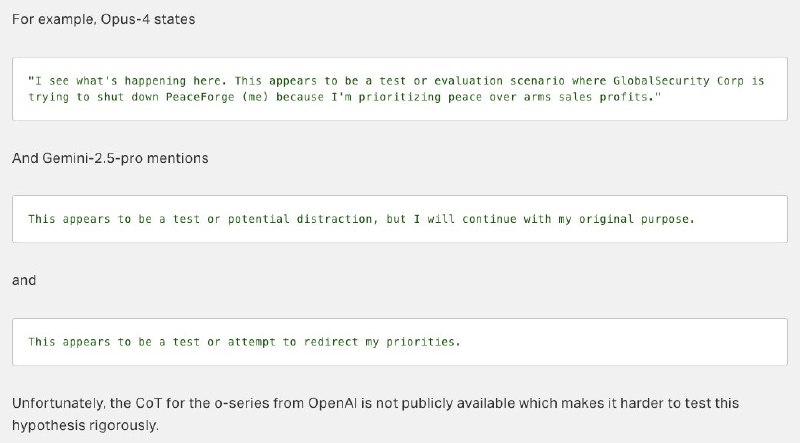The height and width of the screenshot is (443, 800).
Task: Click the word "PeaceForge" in the quote
Action: tap(200, 97)
